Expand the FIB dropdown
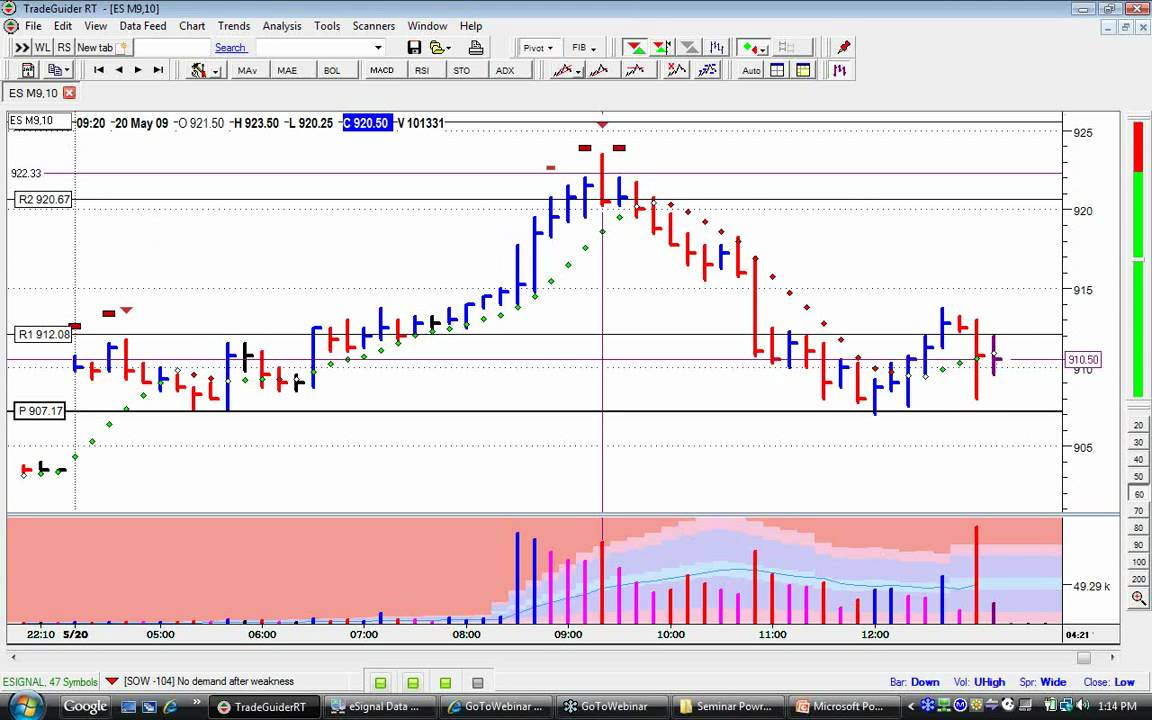Screen dimensions: 1152x720 pyautogui.click(x=584, y=48)
